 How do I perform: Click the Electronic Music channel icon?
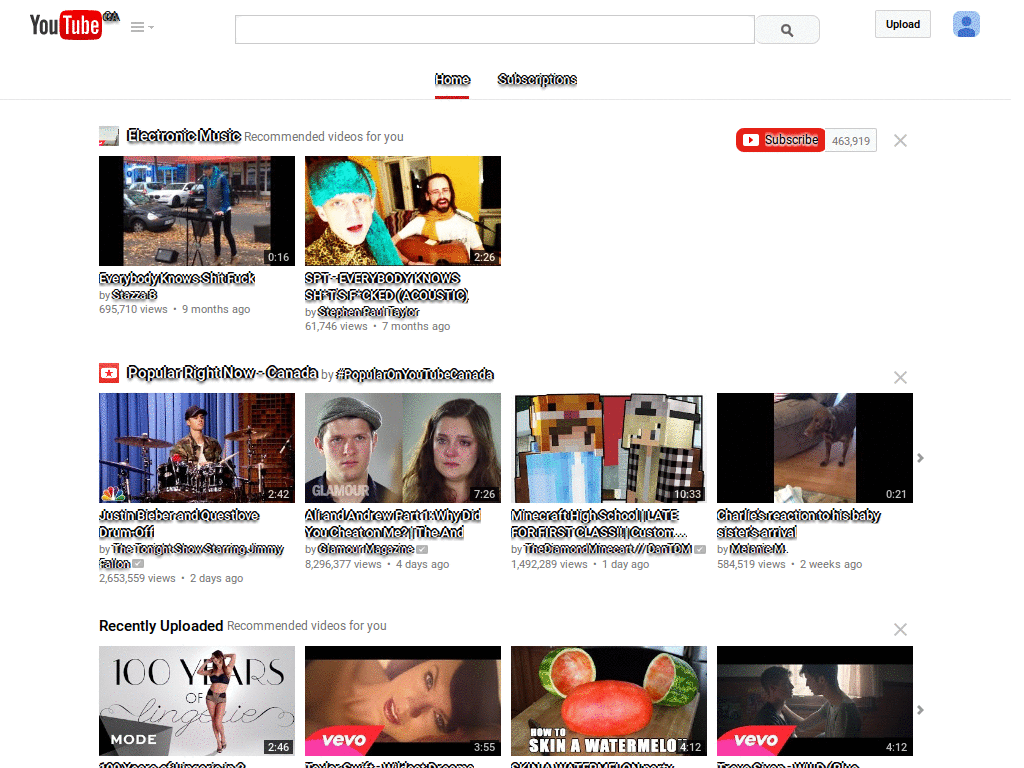pos(109,136)
